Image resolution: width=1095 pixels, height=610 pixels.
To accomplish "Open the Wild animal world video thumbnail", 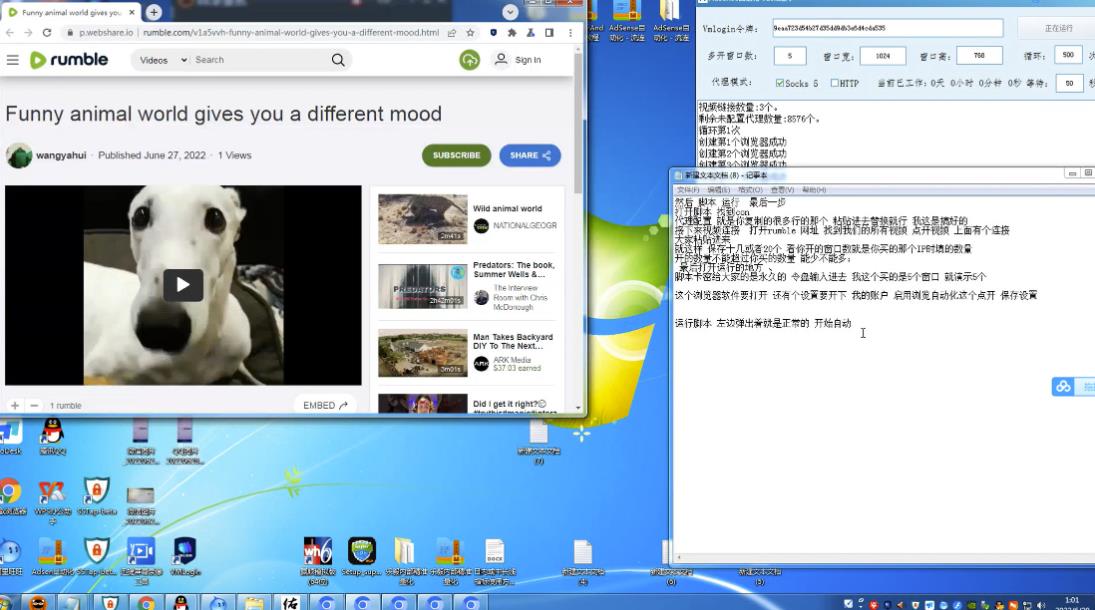I will pos(422,219).
